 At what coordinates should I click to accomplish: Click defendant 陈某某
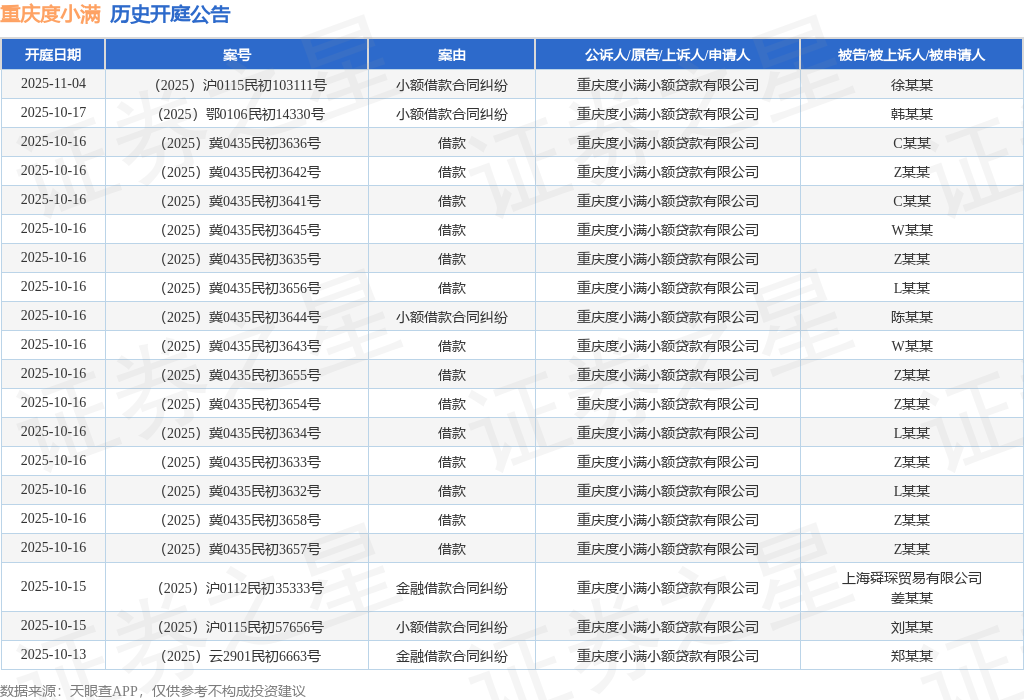912,317
